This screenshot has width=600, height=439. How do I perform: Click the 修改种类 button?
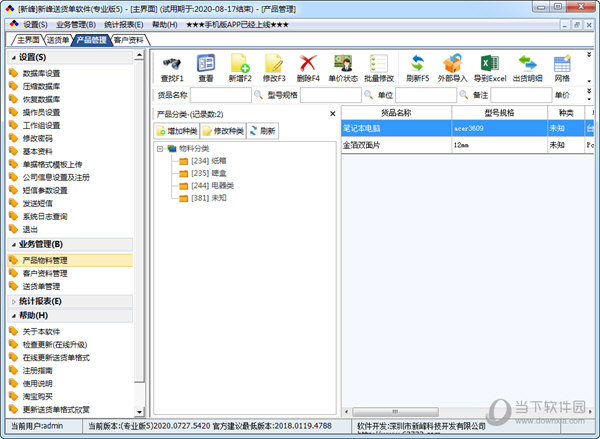pyautogui.click(x=222, y=131)
